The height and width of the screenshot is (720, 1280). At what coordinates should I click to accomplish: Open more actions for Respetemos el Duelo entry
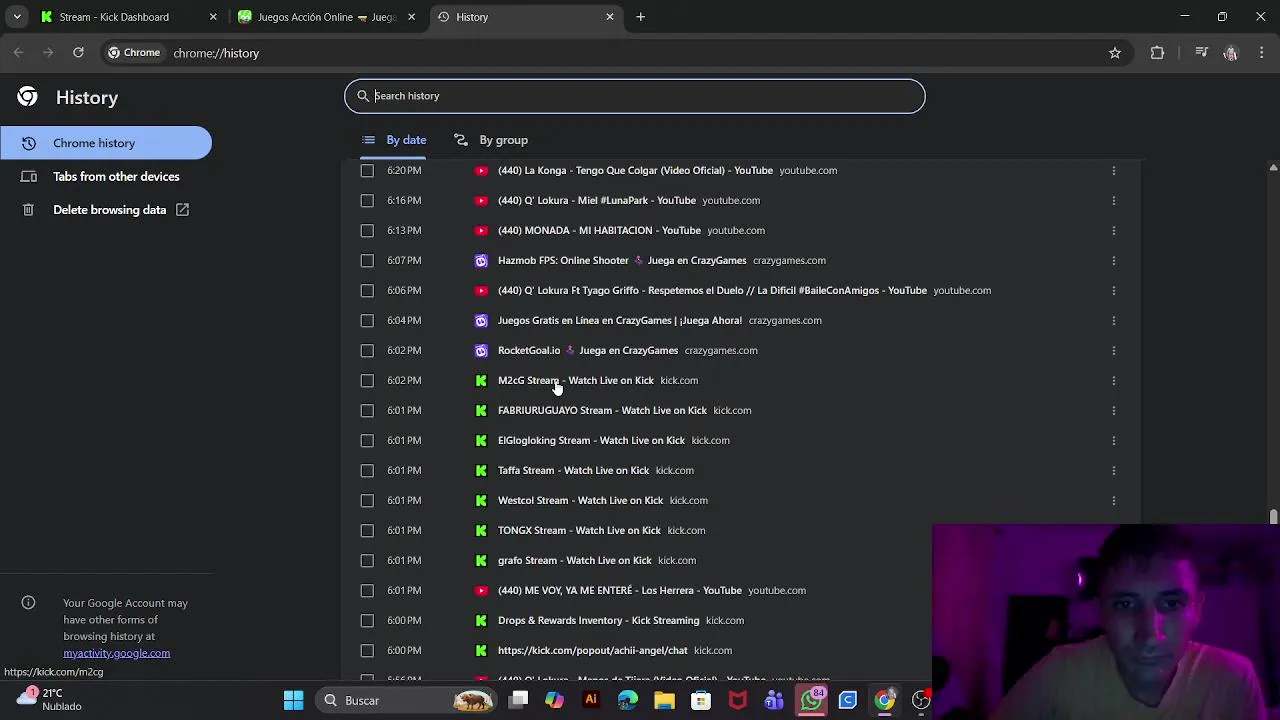pyautogui.click(x=1113, y=290)
